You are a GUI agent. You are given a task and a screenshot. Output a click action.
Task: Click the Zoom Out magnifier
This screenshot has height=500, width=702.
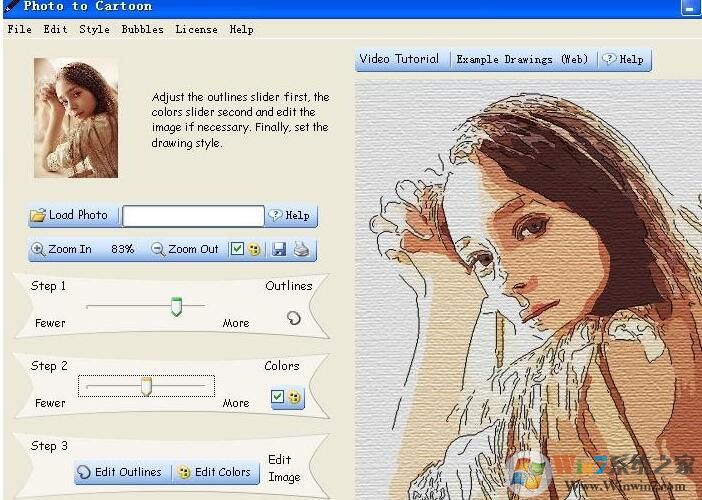point(158,249)
